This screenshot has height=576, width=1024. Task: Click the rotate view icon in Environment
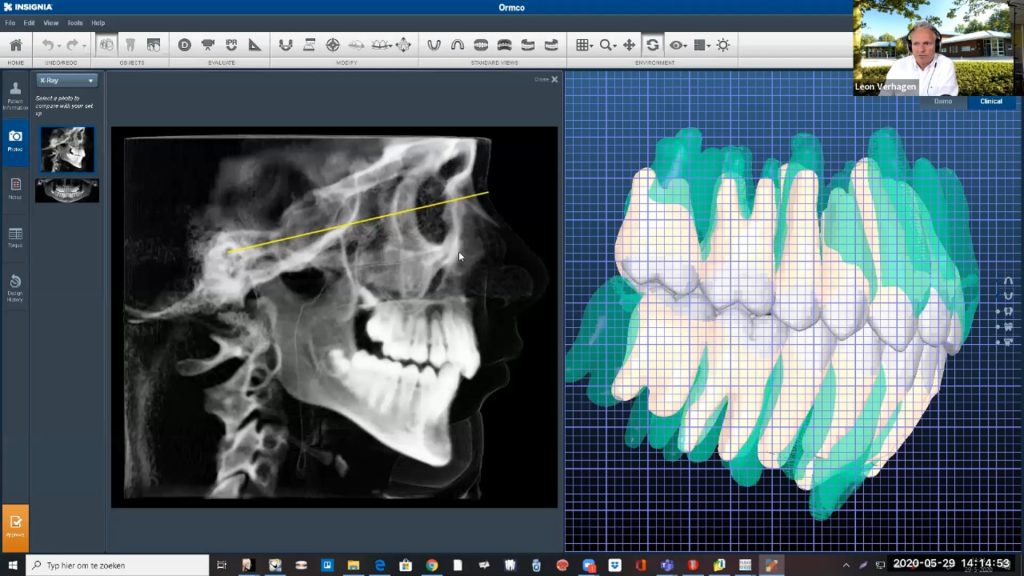pyautogui.click(x=652, y=45)
